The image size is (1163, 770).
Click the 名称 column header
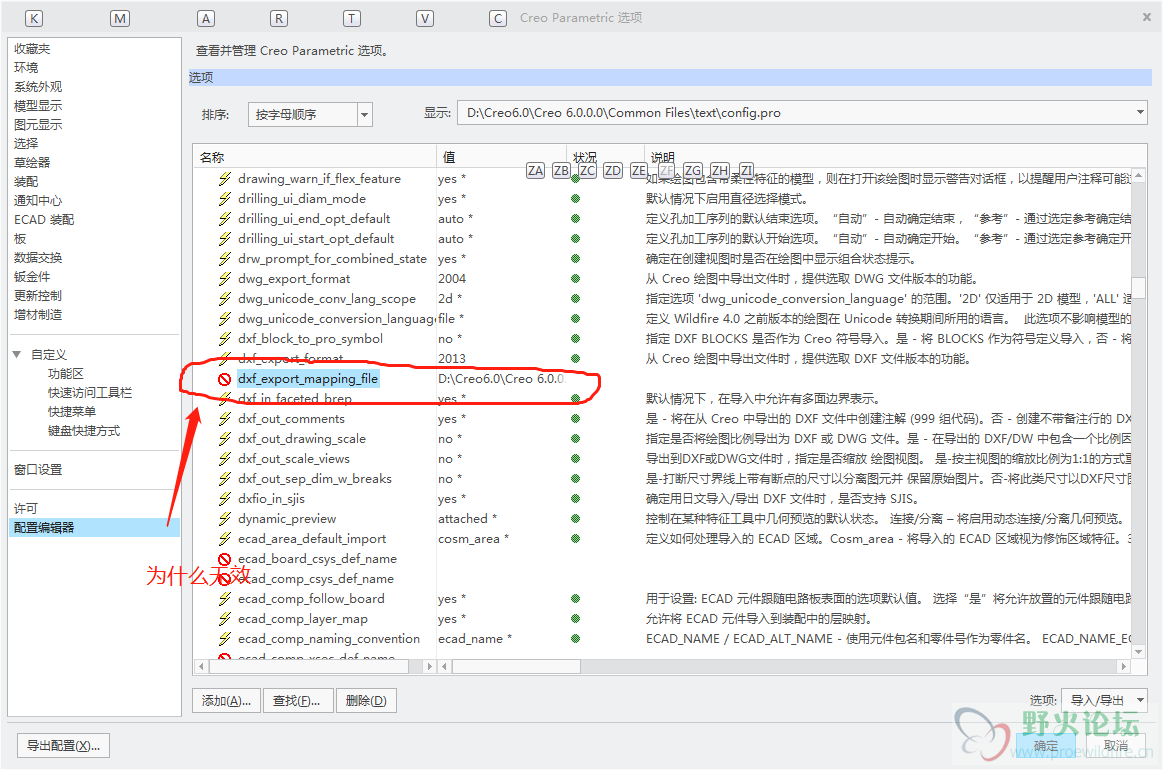[x=315, y=157]
